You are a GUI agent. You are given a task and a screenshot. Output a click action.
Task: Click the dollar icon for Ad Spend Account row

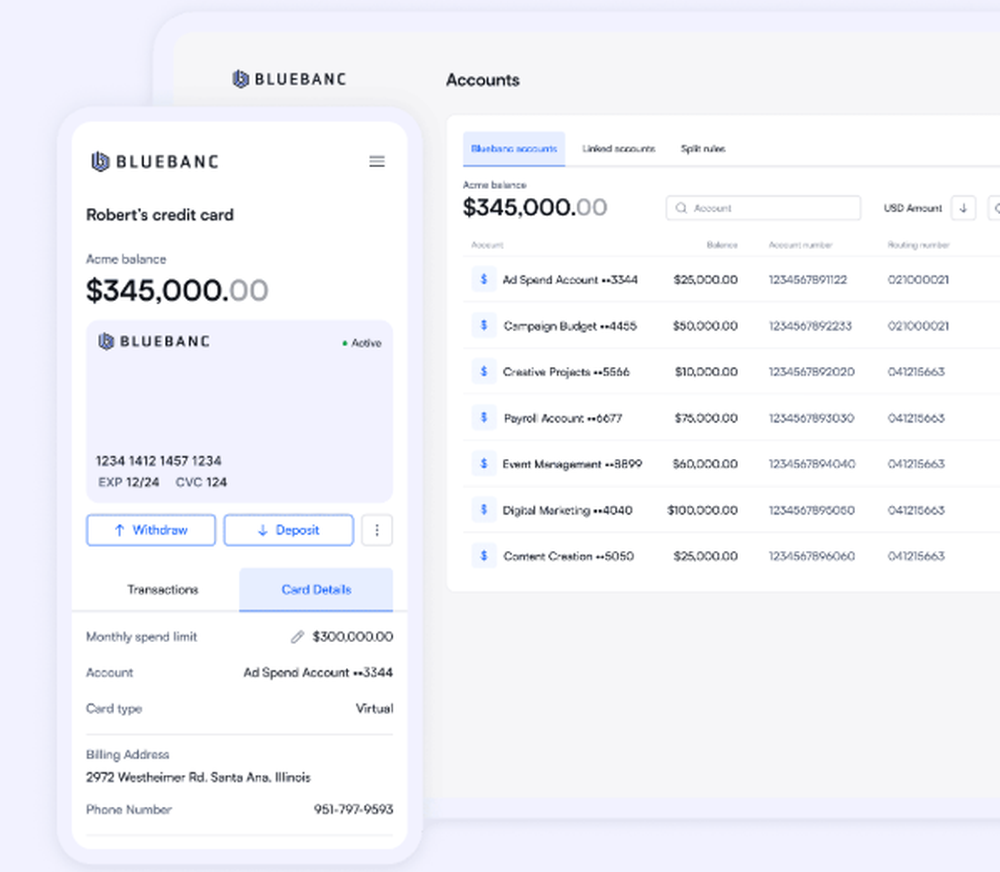483,279
